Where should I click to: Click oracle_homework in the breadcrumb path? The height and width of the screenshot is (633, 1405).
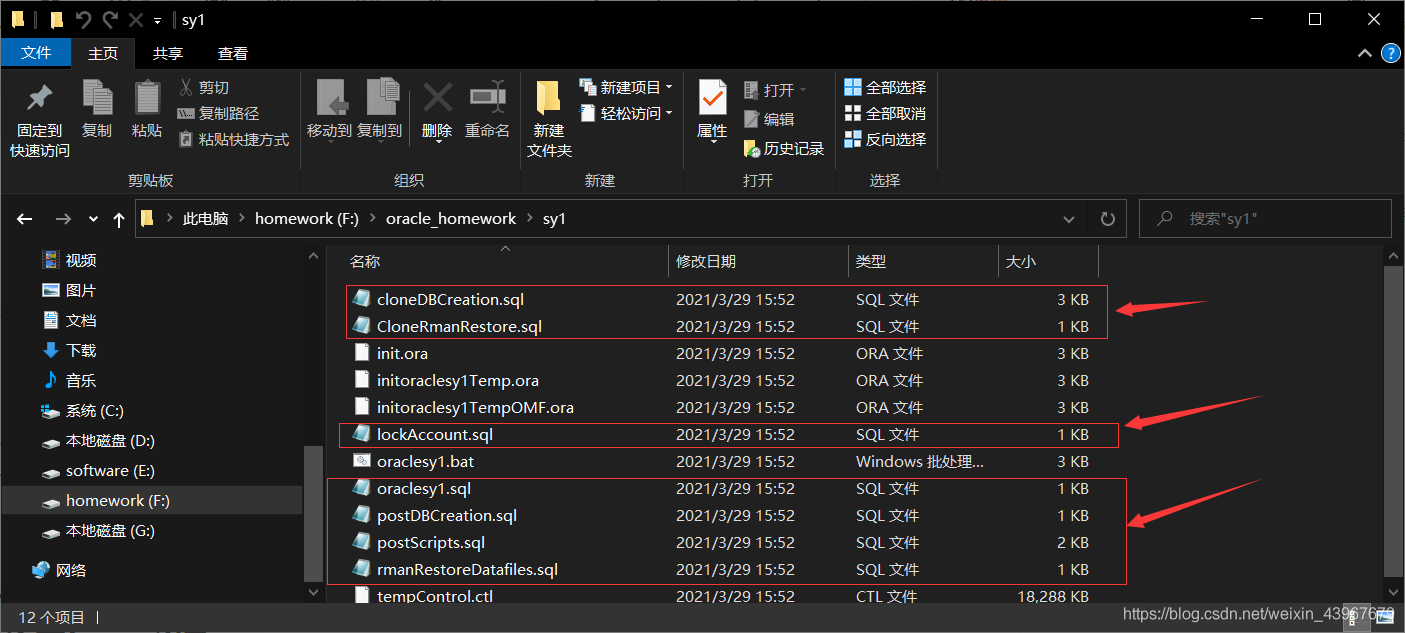(451, 219)
